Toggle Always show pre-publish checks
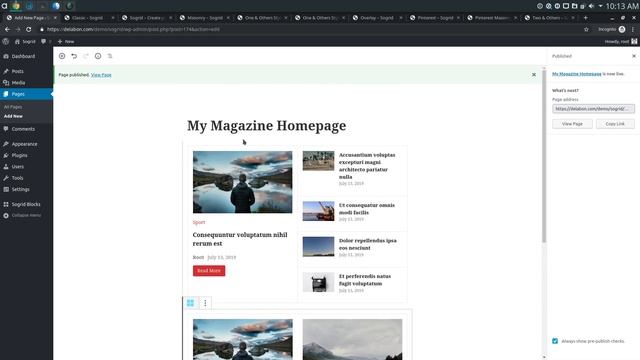Viewport: 640px width, 360px height. pyautogui.click(x=555, y=341)
